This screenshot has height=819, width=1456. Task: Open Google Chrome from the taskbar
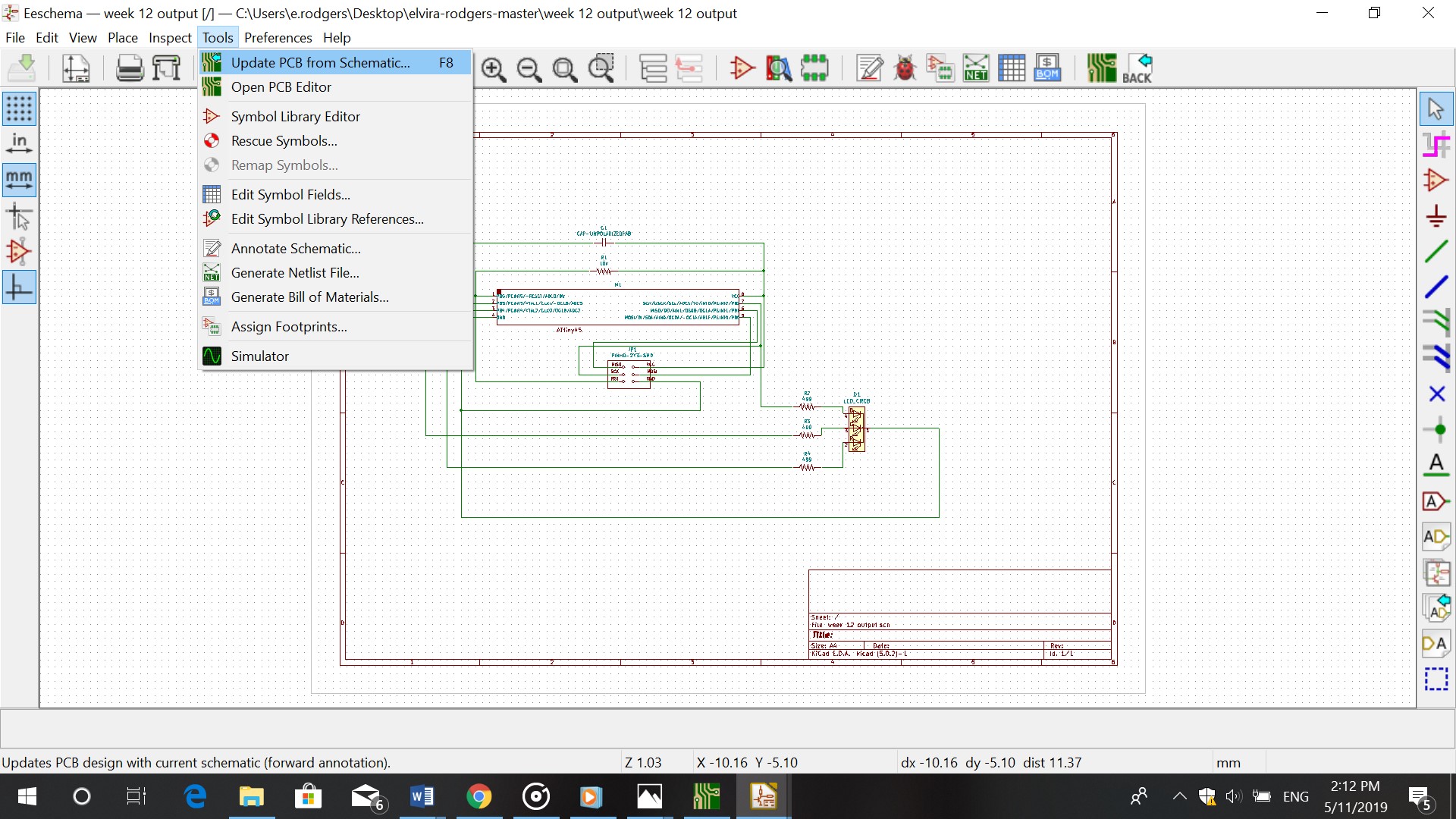pyautogui.click(x=479, y=797)
